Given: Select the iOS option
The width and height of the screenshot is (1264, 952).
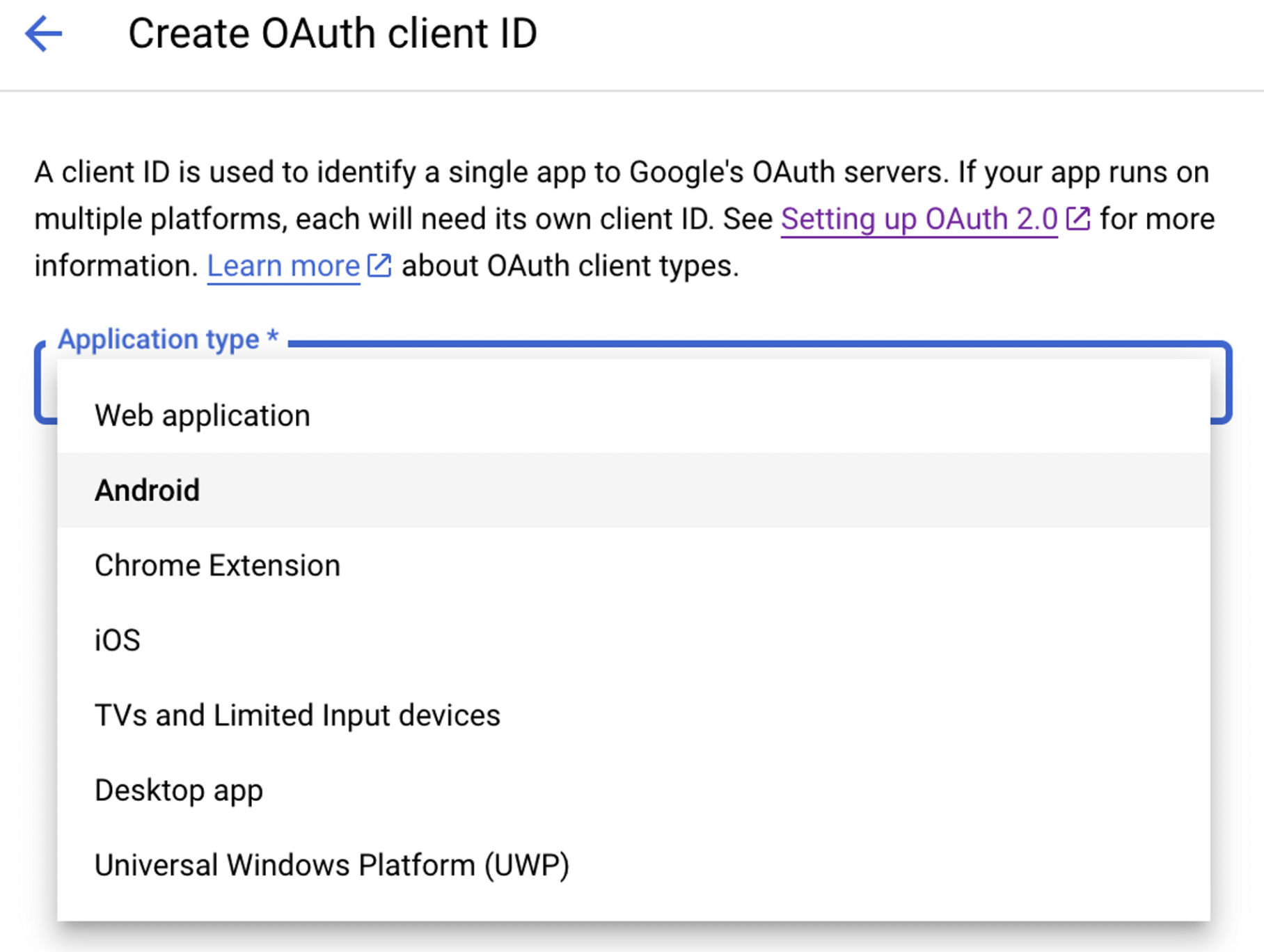Looking at the screenshot, I should pos(633,640).
